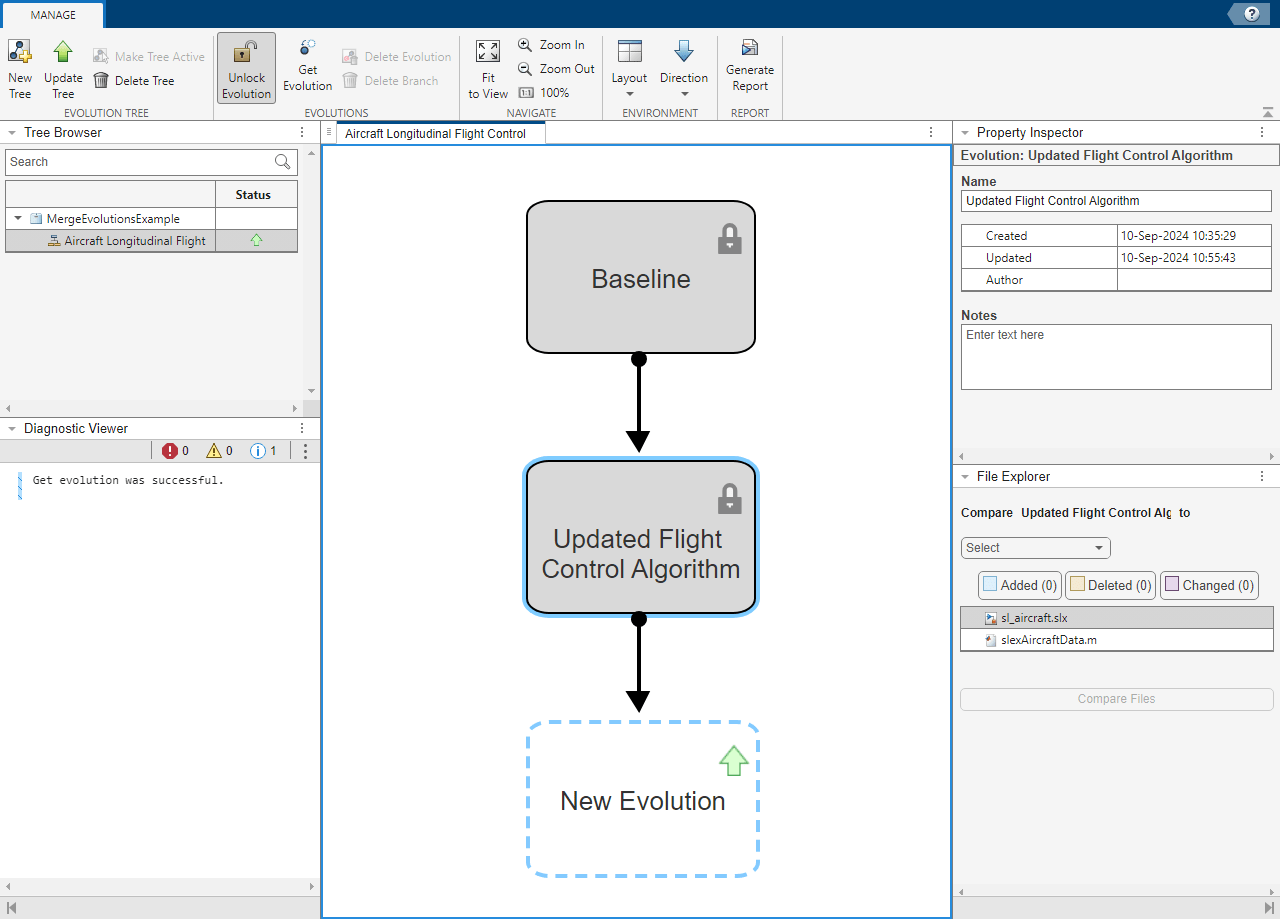Screen dimensions: 1280x919
Task: Switch to the MANAGE ribbon tab
Action: click(53, 15)
